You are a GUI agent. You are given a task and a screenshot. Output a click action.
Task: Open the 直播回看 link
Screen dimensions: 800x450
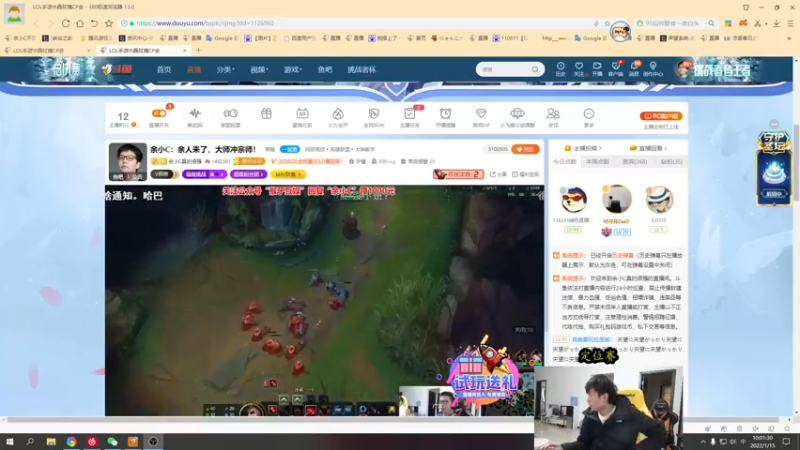pos(648,148)
